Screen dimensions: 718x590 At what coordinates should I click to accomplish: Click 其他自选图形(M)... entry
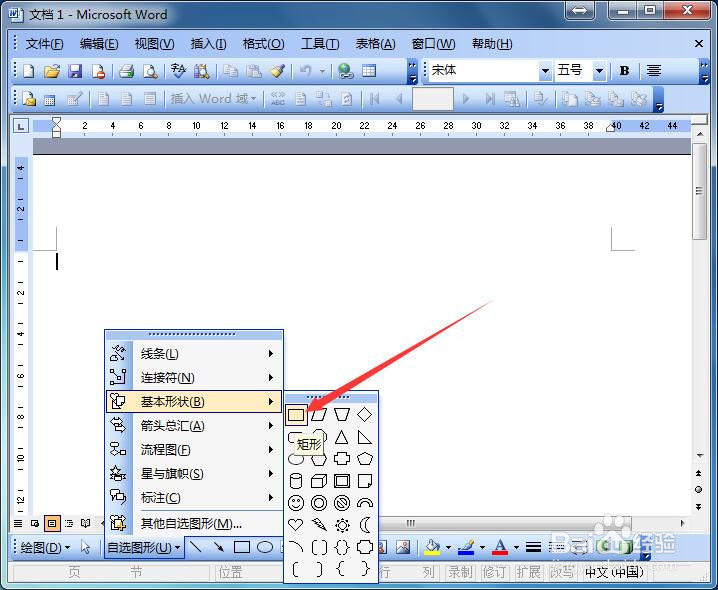click(x=194, y=524)
